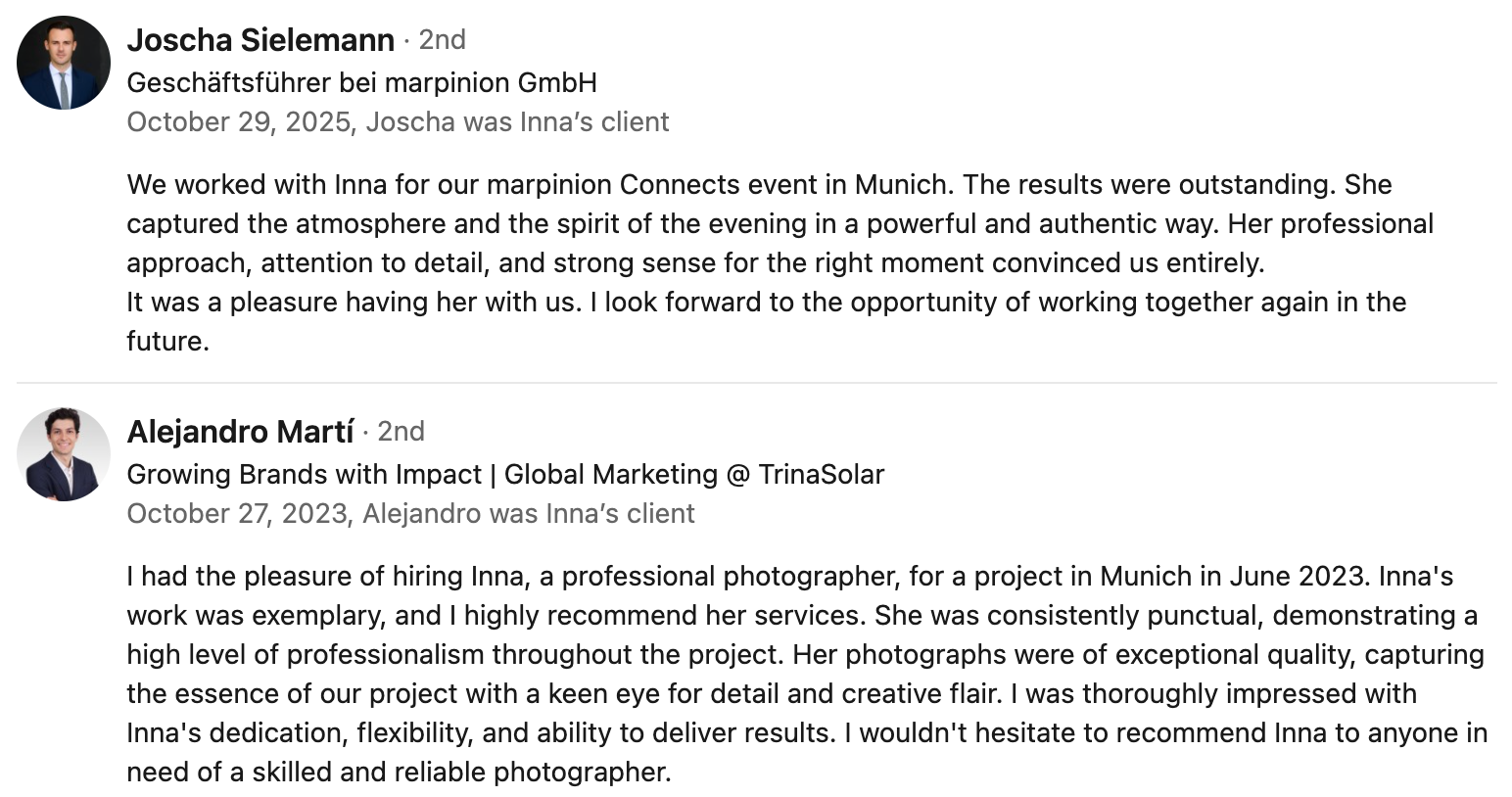The width and height of the screenshot is (1512, 797).
Task: Open Joscha Sielemann's profile photo
Action: (64, 63)
